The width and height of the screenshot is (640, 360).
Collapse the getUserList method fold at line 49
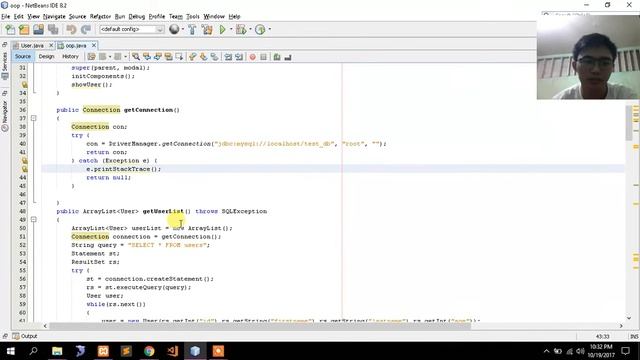(33, 220)
